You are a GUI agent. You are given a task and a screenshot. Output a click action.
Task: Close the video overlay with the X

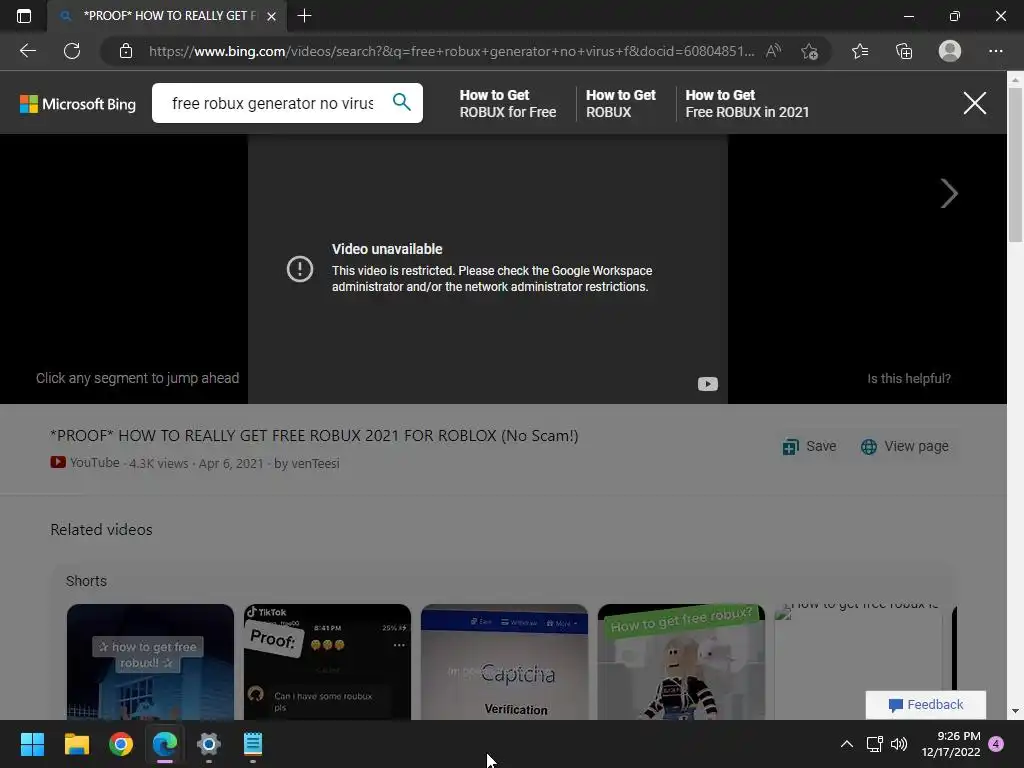(x=974, y=103)
